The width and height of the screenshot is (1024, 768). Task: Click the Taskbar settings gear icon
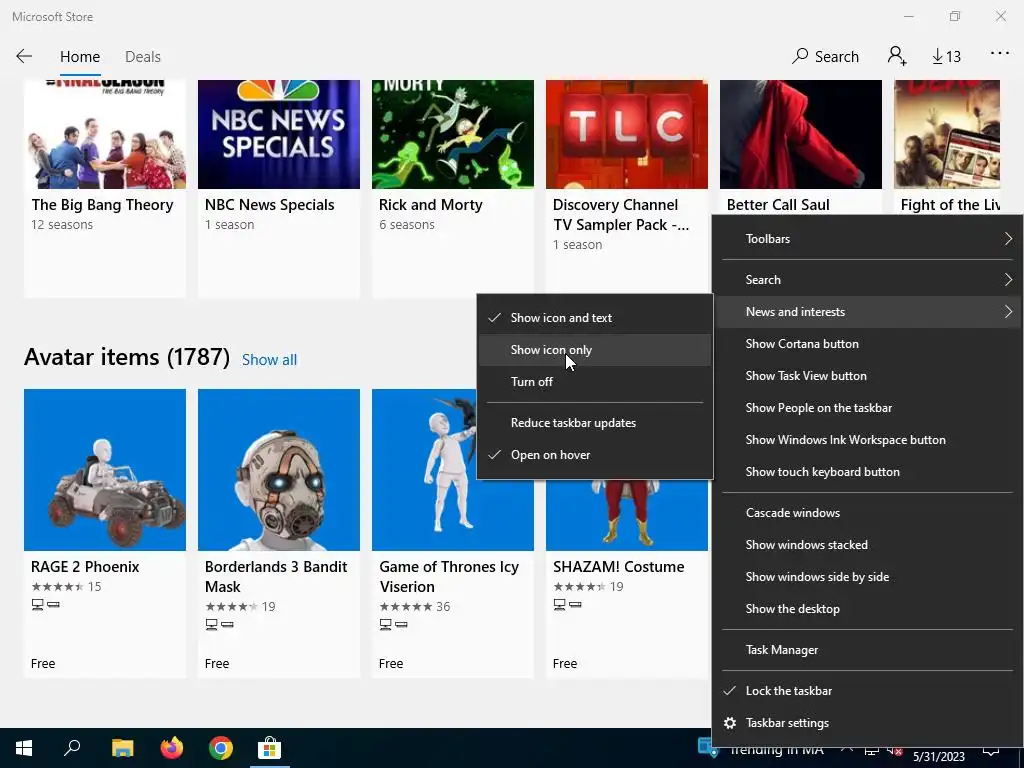click(x=730, y=723)
